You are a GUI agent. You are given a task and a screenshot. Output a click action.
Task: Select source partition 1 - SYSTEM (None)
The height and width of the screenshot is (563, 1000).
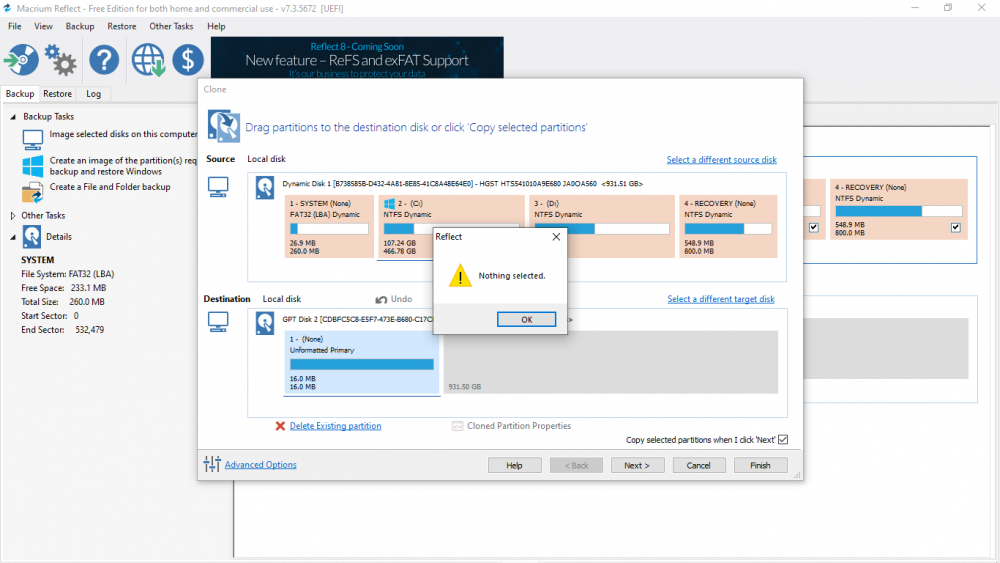329,226
